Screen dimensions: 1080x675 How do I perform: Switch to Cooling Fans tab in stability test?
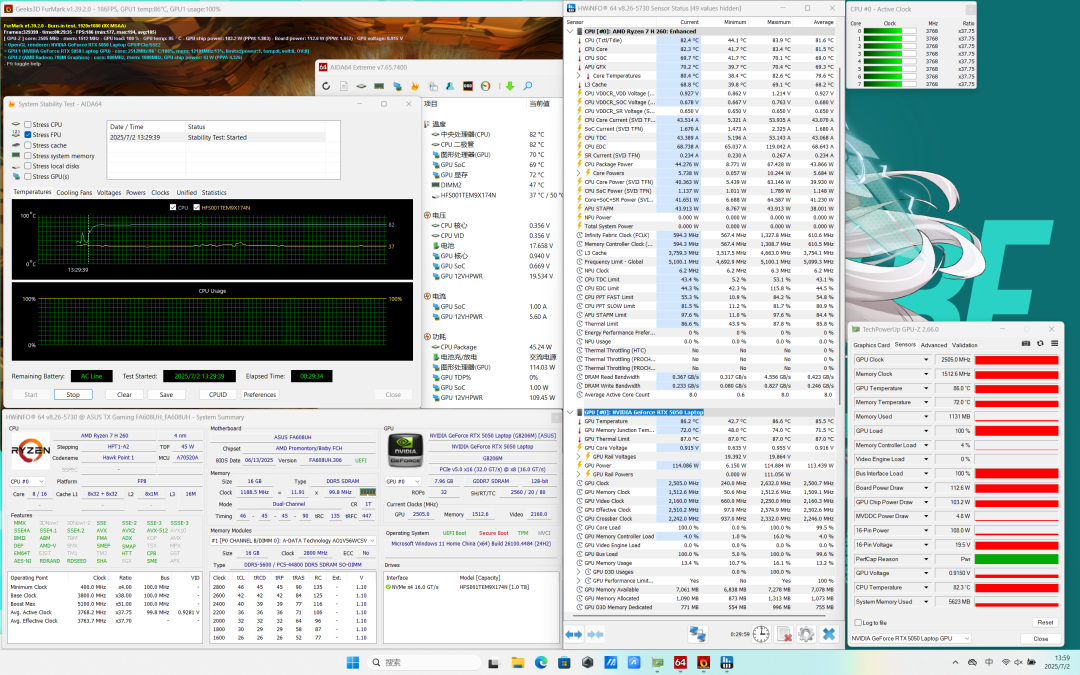[74, 193]
